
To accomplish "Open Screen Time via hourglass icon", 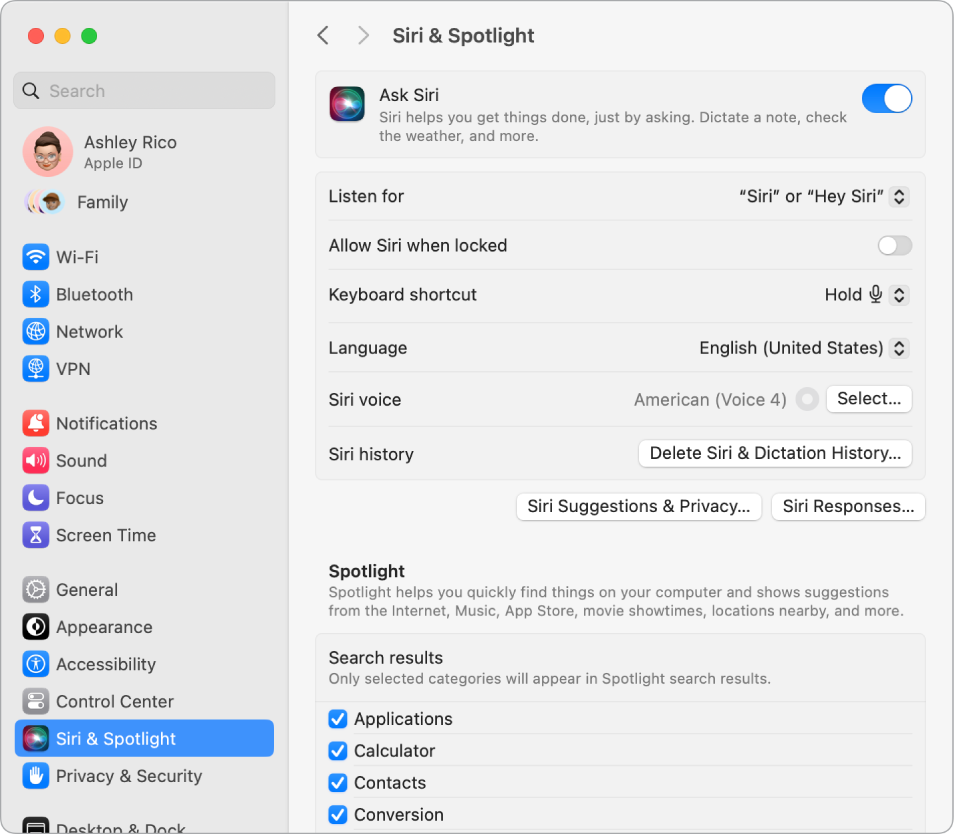I will coord(36,535).
